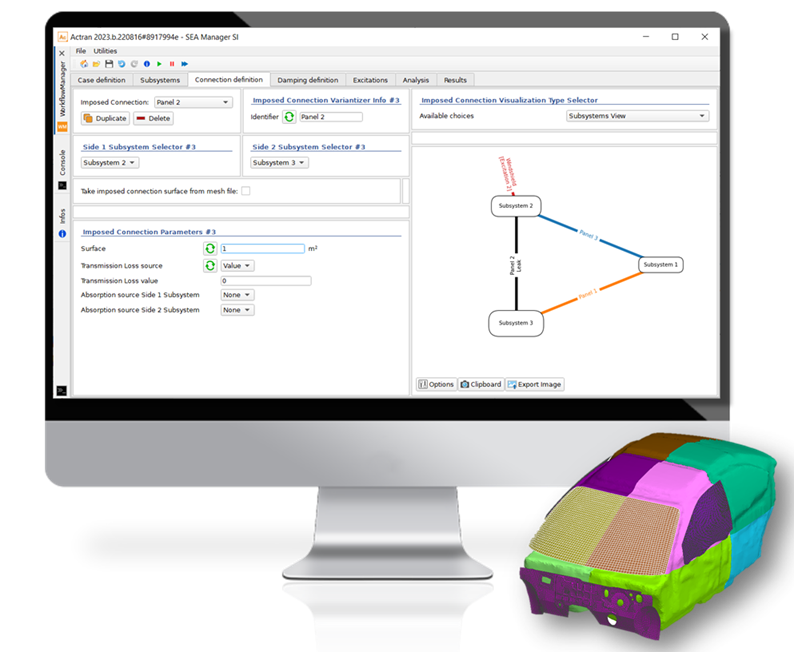This screenshot has width=794, height=652.
Task: Click the blue Panel 3 connection line
Action: click(x=590, y=236)
